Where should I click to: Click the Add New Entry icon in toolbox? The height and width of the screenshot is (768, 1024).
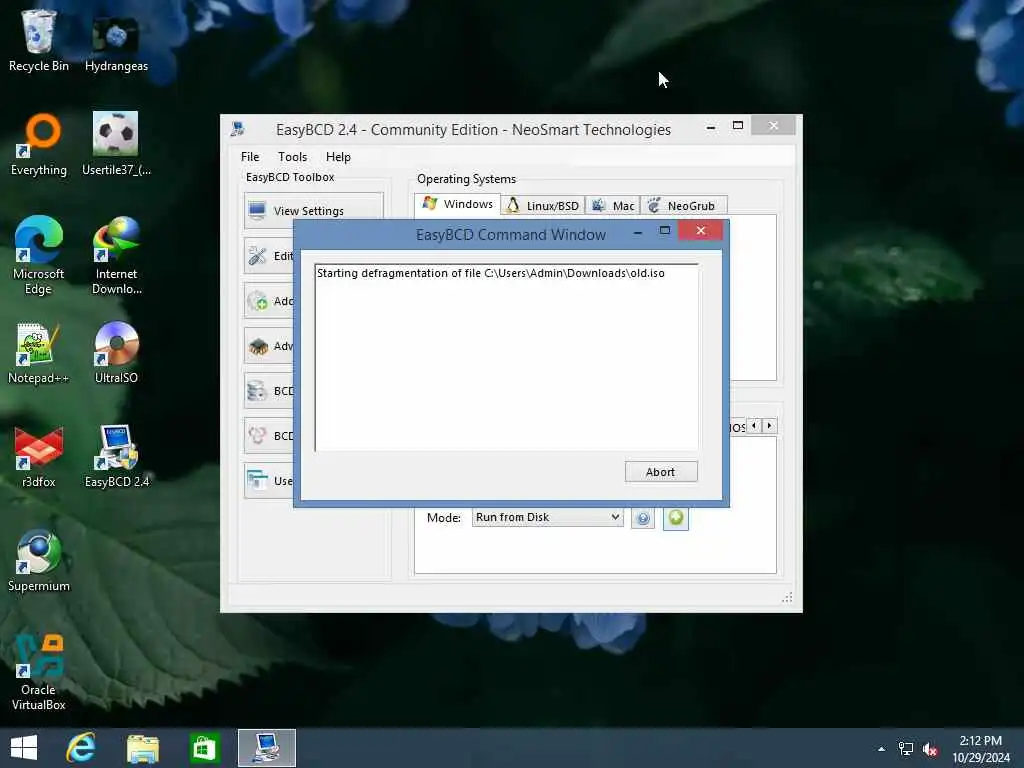pyautogui.click(x=257, y=301)
